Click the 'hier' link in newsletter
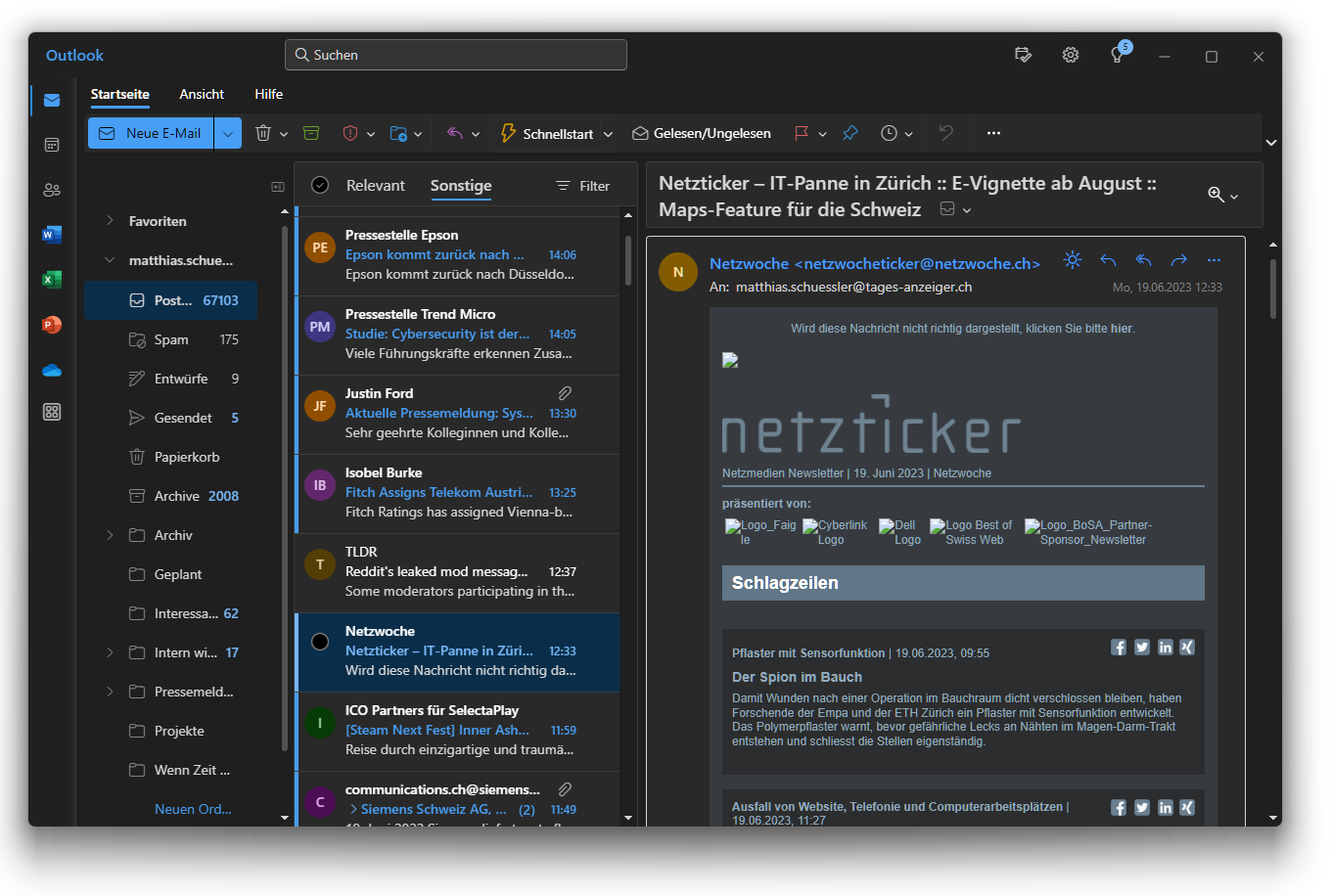 point(1122,329)
